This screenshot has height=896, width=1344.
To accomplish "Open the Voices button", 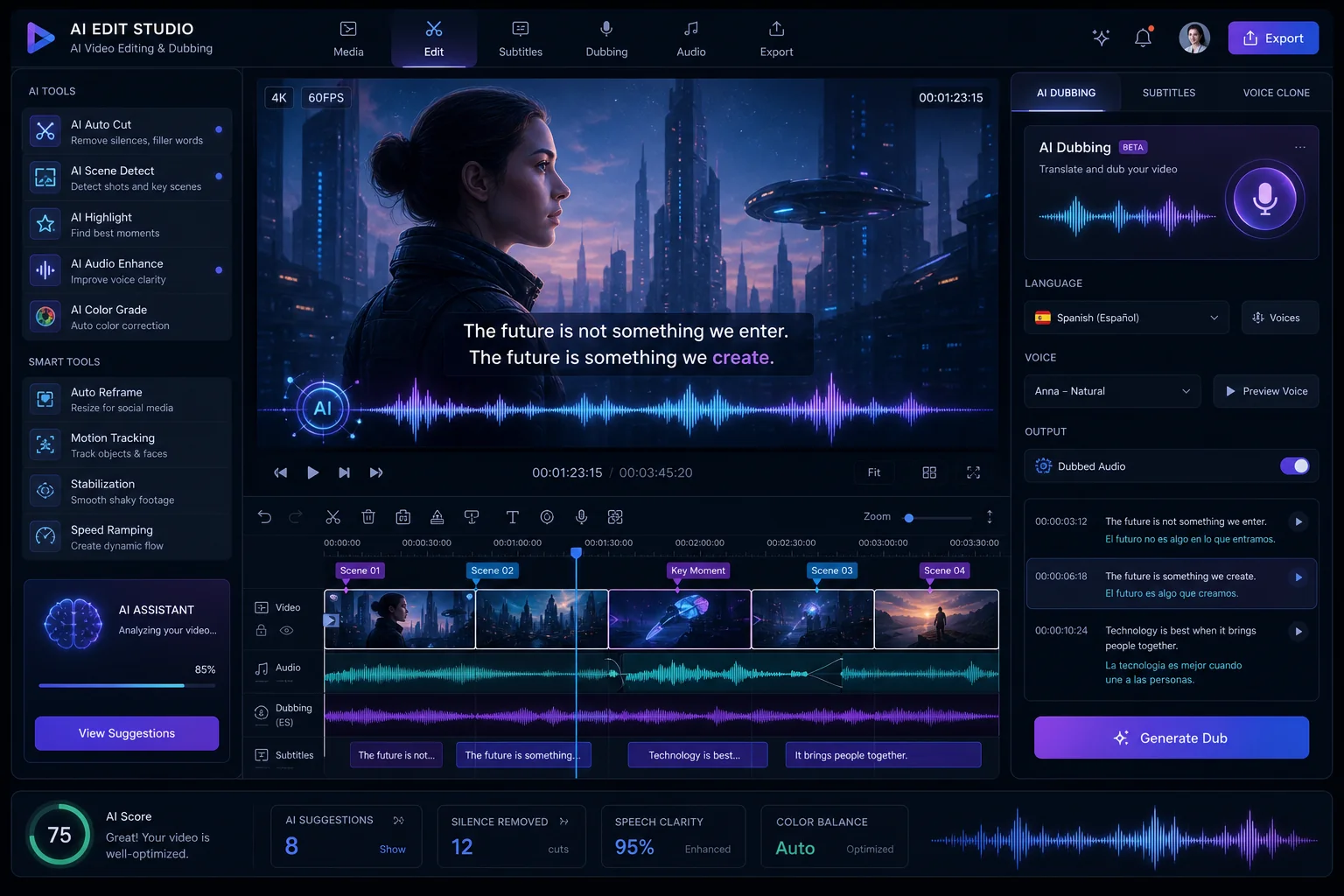I will click(1280, 318).
